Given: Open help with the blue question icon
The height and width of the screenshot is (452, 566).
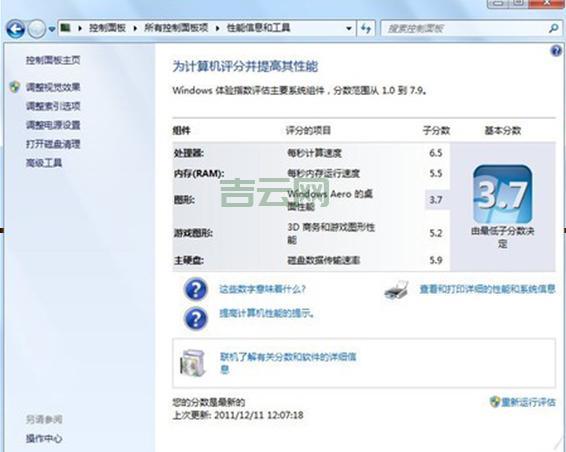Looking at the screenshot, I should coord(556,51).
